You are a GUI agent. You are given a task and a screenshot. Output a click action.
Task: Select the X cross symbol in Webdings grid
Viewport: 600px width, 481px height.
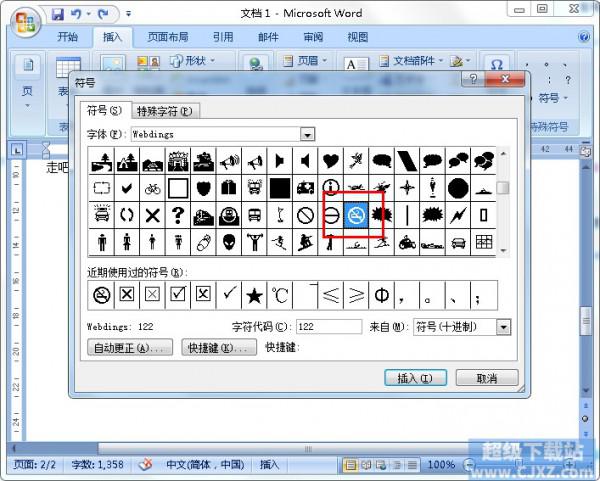pos(152,215)
